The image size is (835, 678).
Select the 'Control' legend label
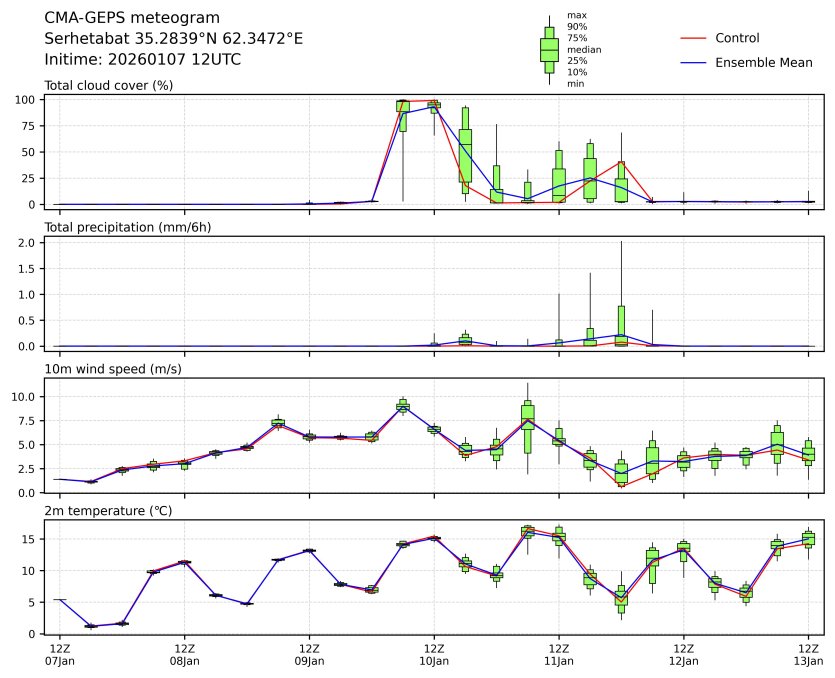[x=737, y=38]
